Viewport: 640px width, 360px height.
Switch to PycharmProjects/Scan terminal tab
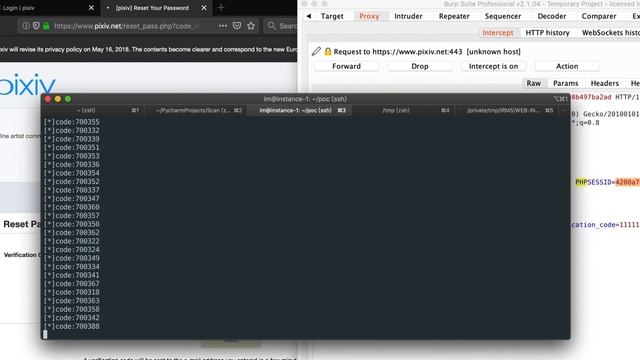(x=196, y=110)
